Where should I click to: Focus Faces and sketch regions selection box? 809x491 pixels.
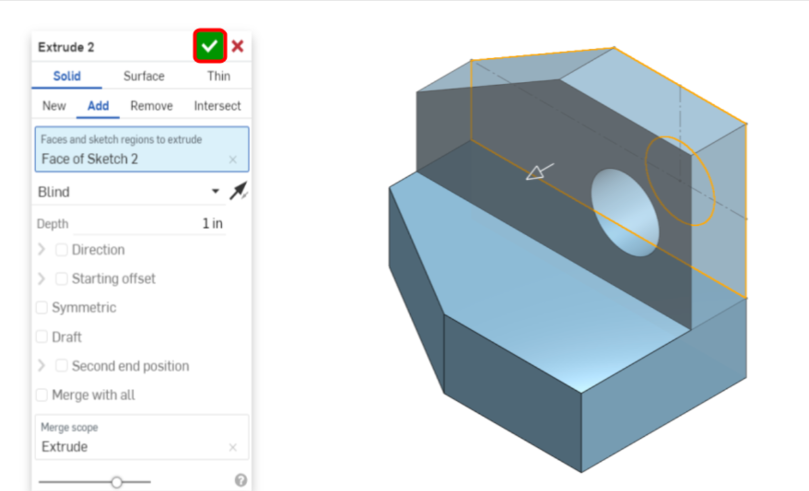click(x=142, y=149)
